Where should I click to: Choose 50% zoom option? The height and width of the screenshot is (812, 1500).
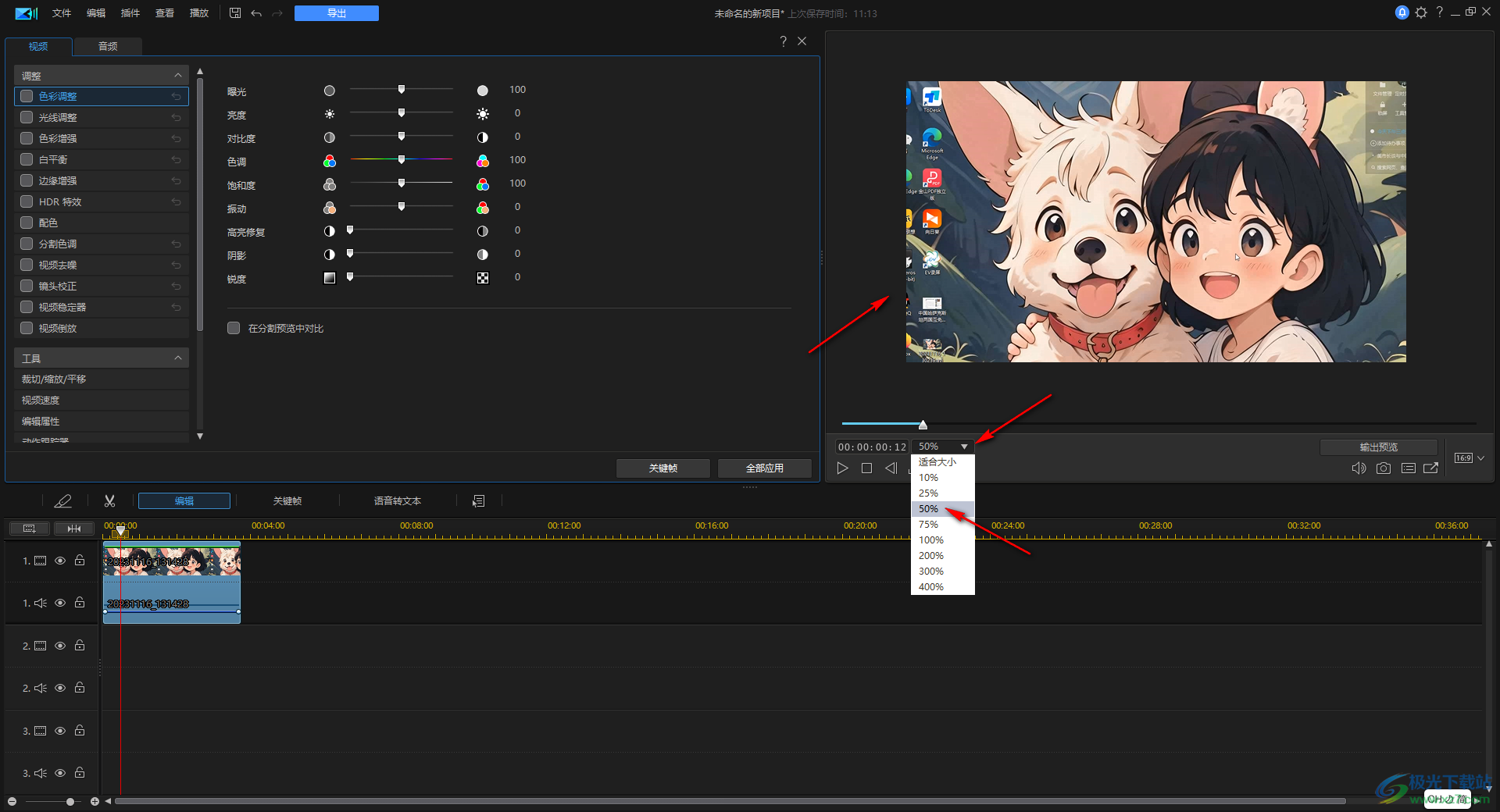pyautogui.click(x=943, y=509)
